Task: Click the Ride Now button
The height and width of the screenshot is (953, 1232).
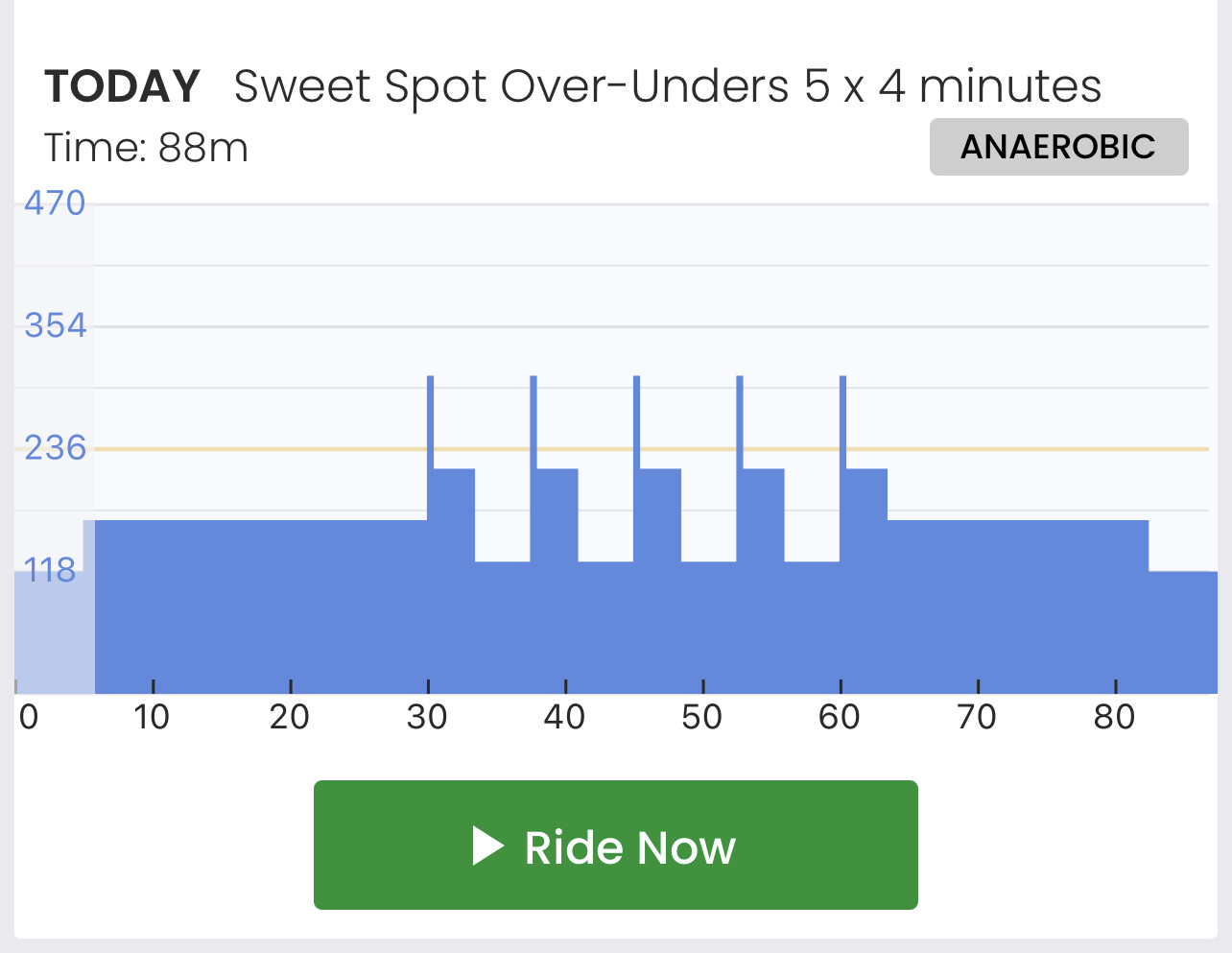Action: pos(615,845)
